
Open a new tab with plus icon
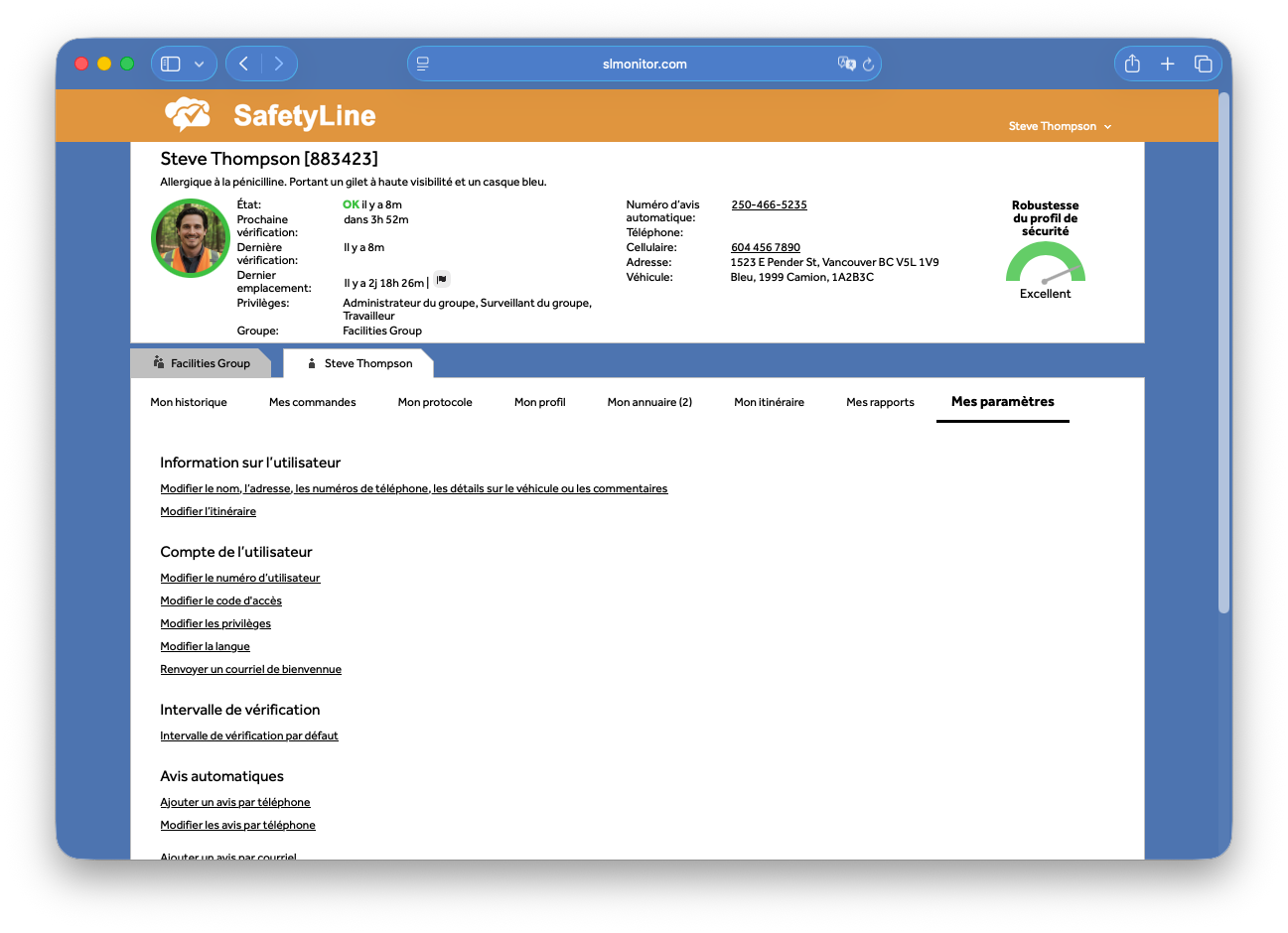point(1168,64)
